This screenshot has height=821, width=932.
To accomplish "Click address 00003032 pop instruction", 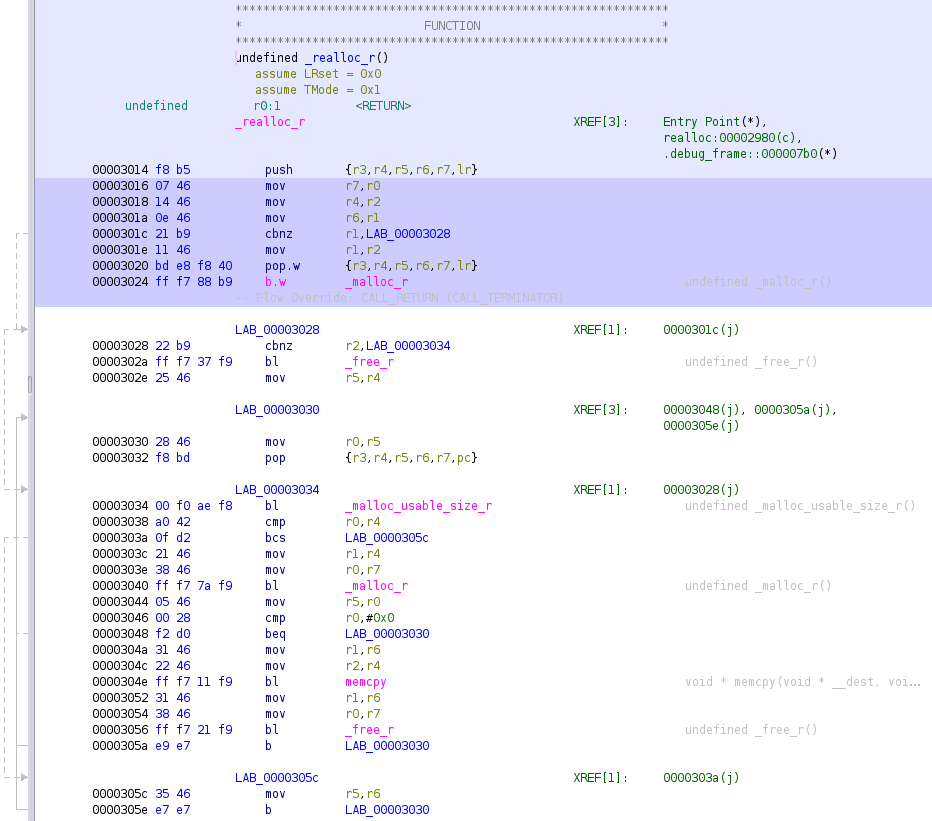I will (119, 458).
